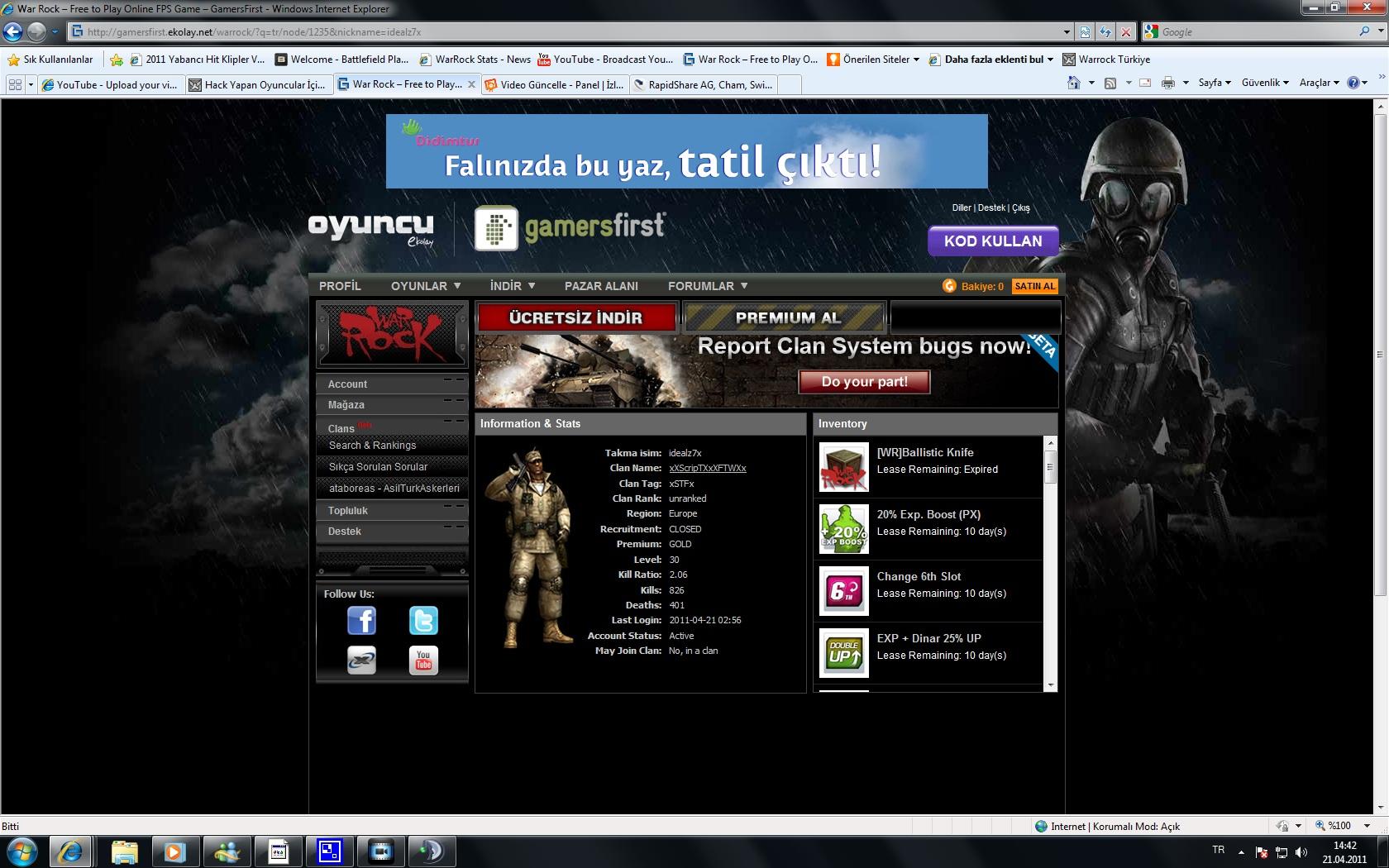
Task: Open the PAZAR ALANI menu item
Action: coord(601,286)
